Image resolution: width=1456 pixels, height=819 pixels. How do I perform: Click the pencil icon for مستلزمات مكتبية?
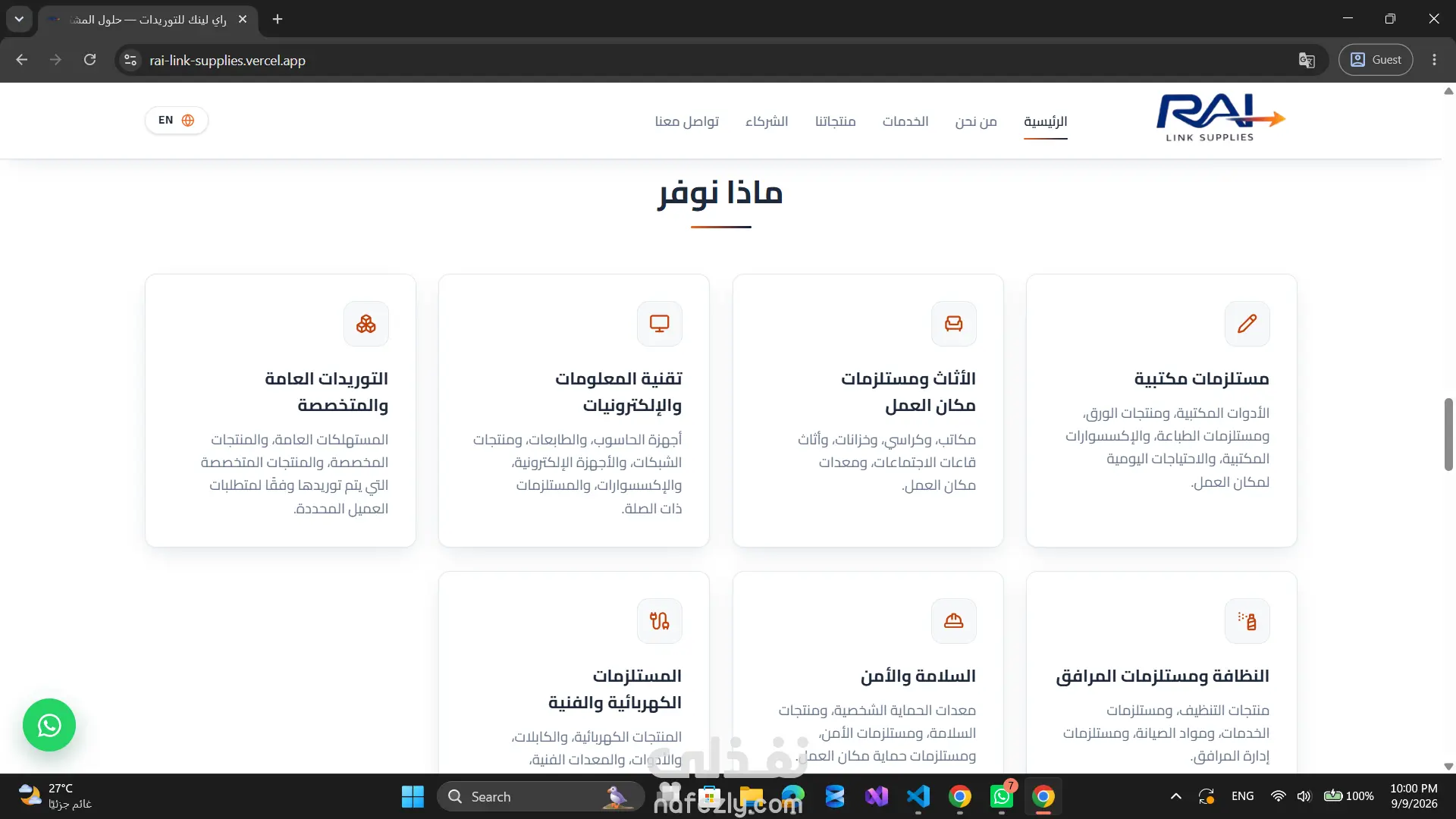coord(1247,324)
